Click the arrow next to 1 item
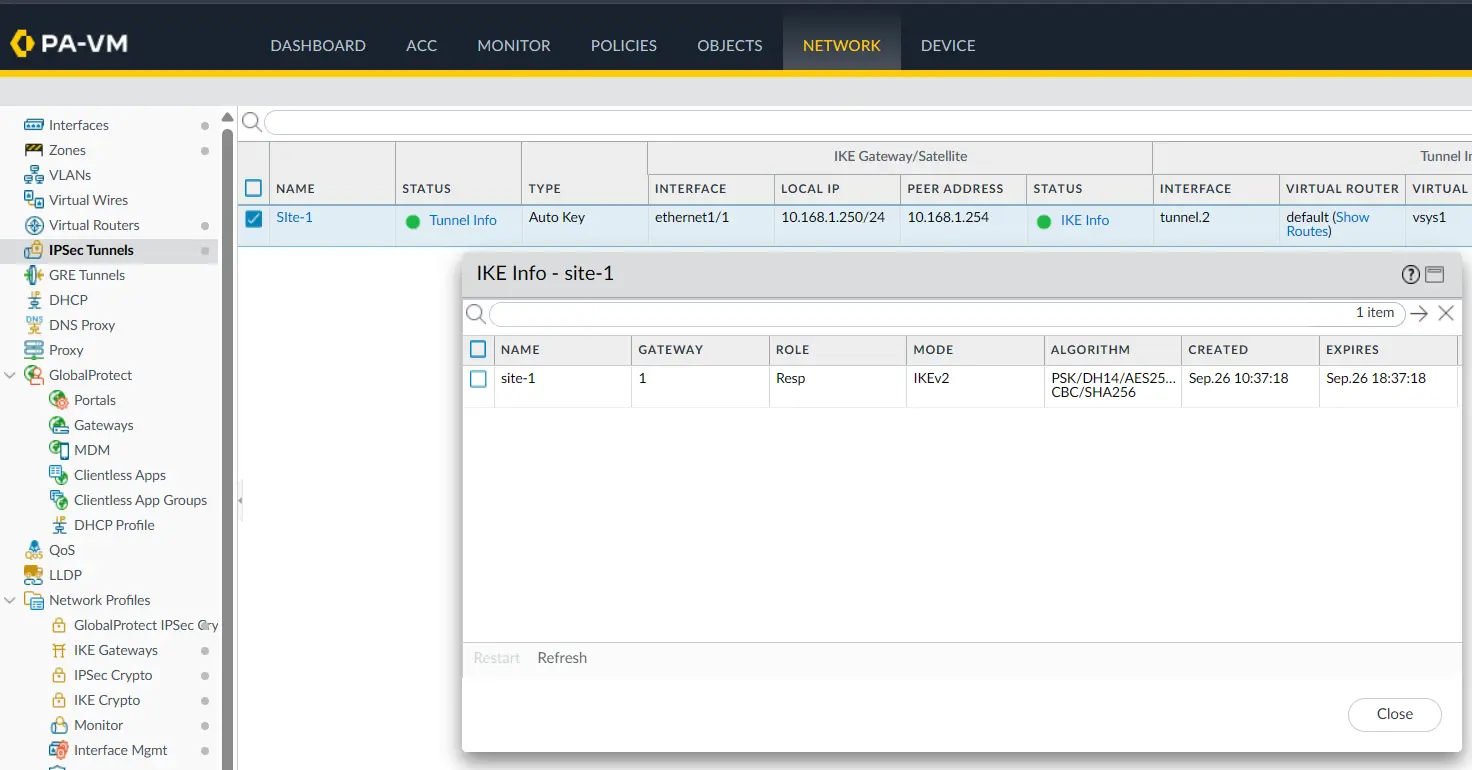 (x=1419, y=314)
